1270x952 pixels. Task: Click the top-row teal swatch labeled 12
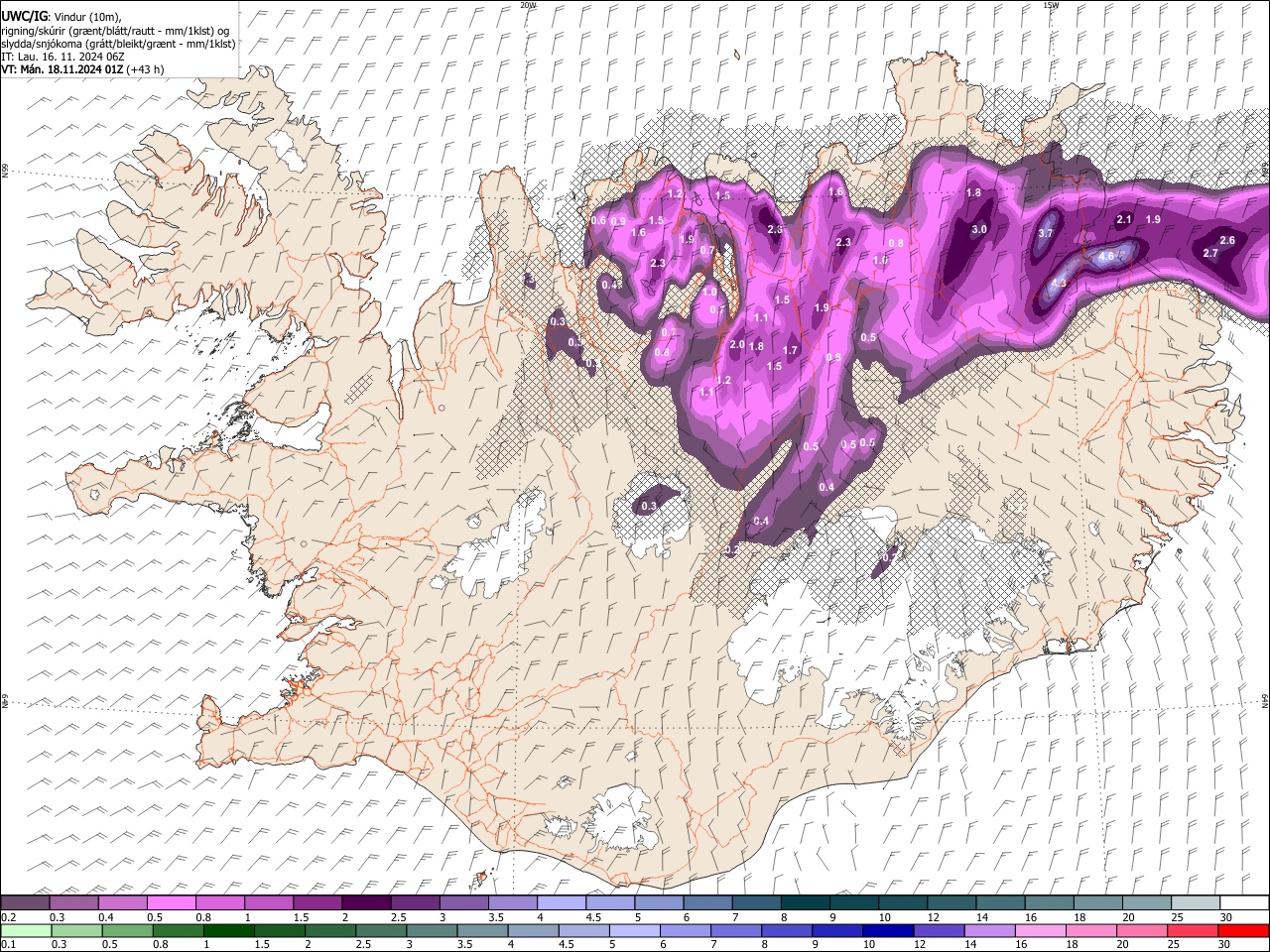coord(951,902)
